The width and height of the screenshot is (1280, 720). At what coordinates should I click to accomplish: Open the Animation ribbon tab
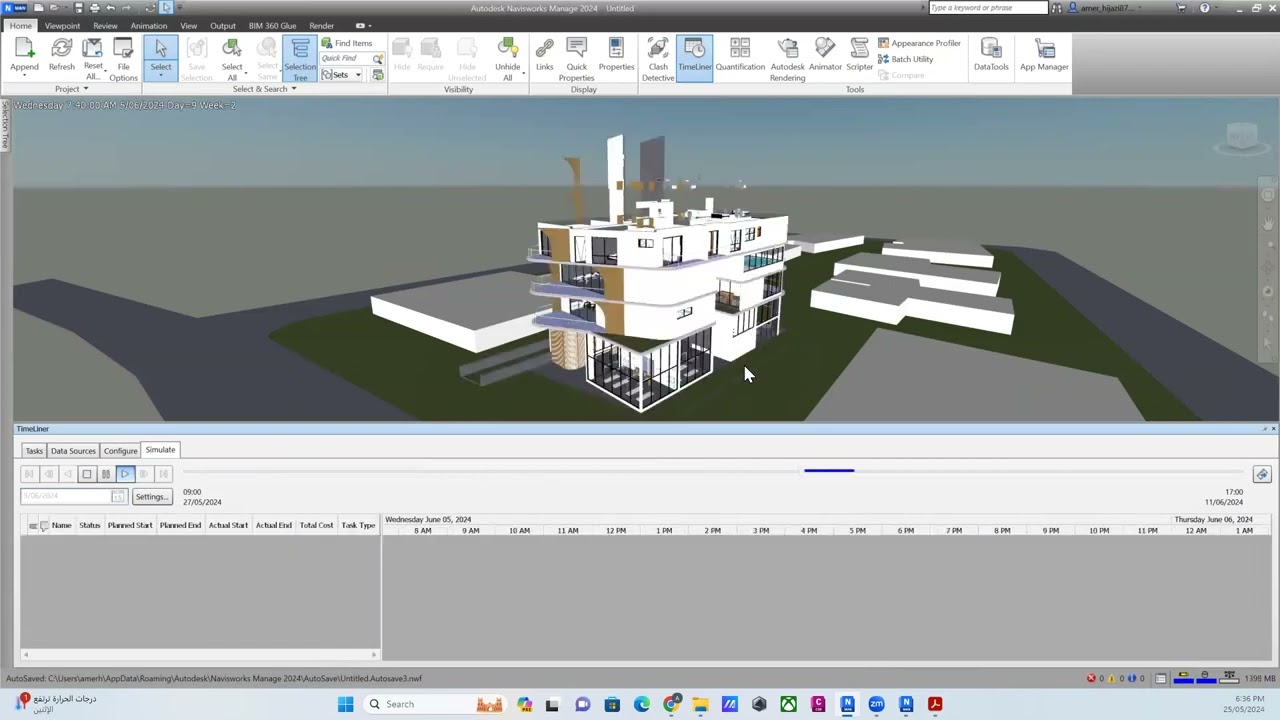pos(148,26)
